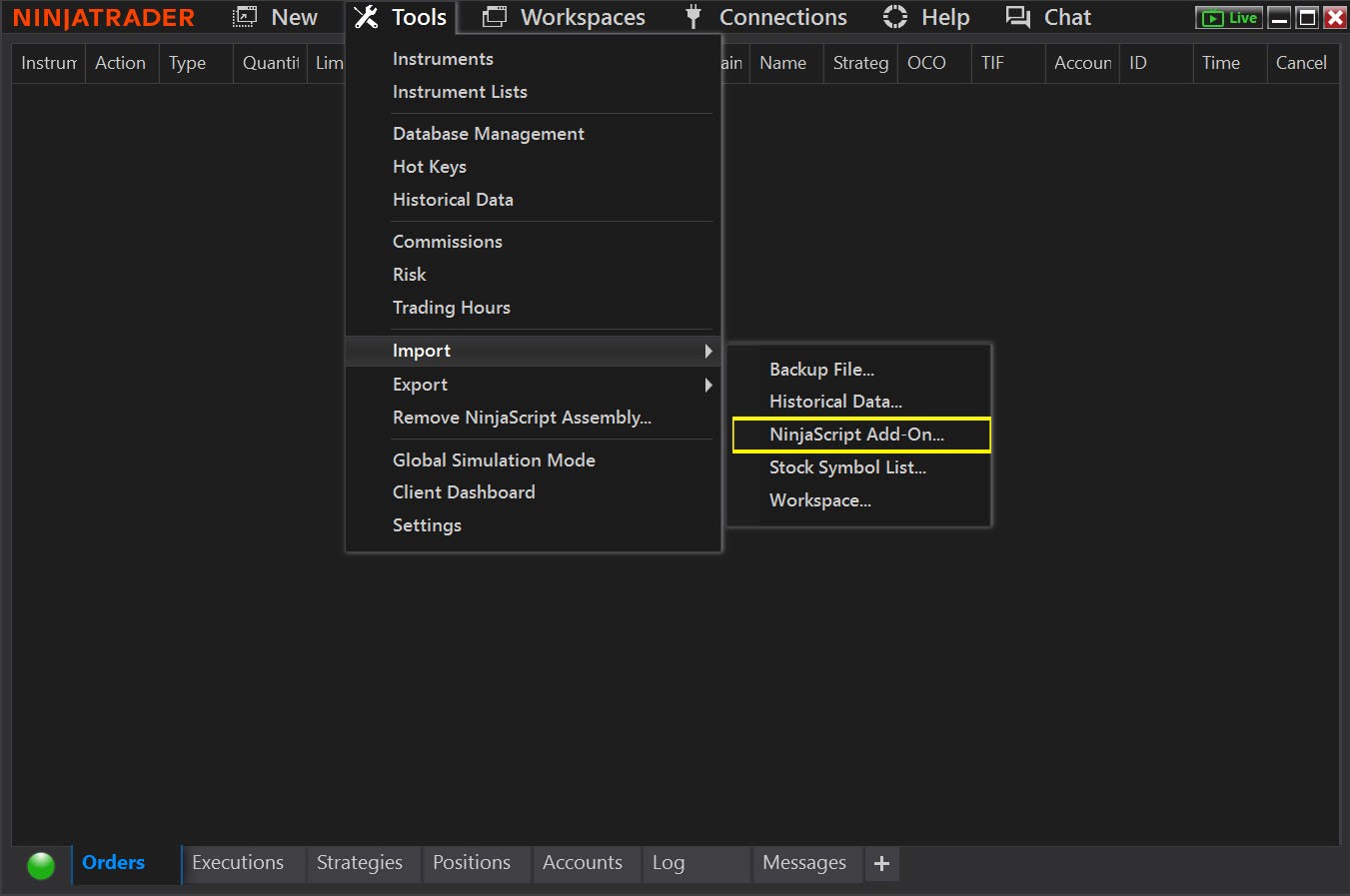Click the Tools wrench icon
Screen dimensions: 1350x896
point(366,17)
